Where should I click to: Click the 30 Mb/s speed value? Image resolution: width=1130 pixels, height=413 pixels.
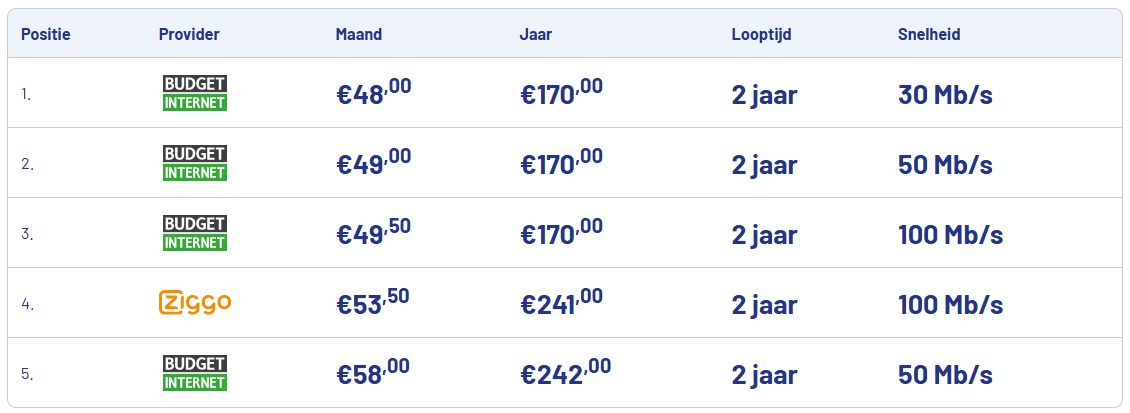point(945,95)
